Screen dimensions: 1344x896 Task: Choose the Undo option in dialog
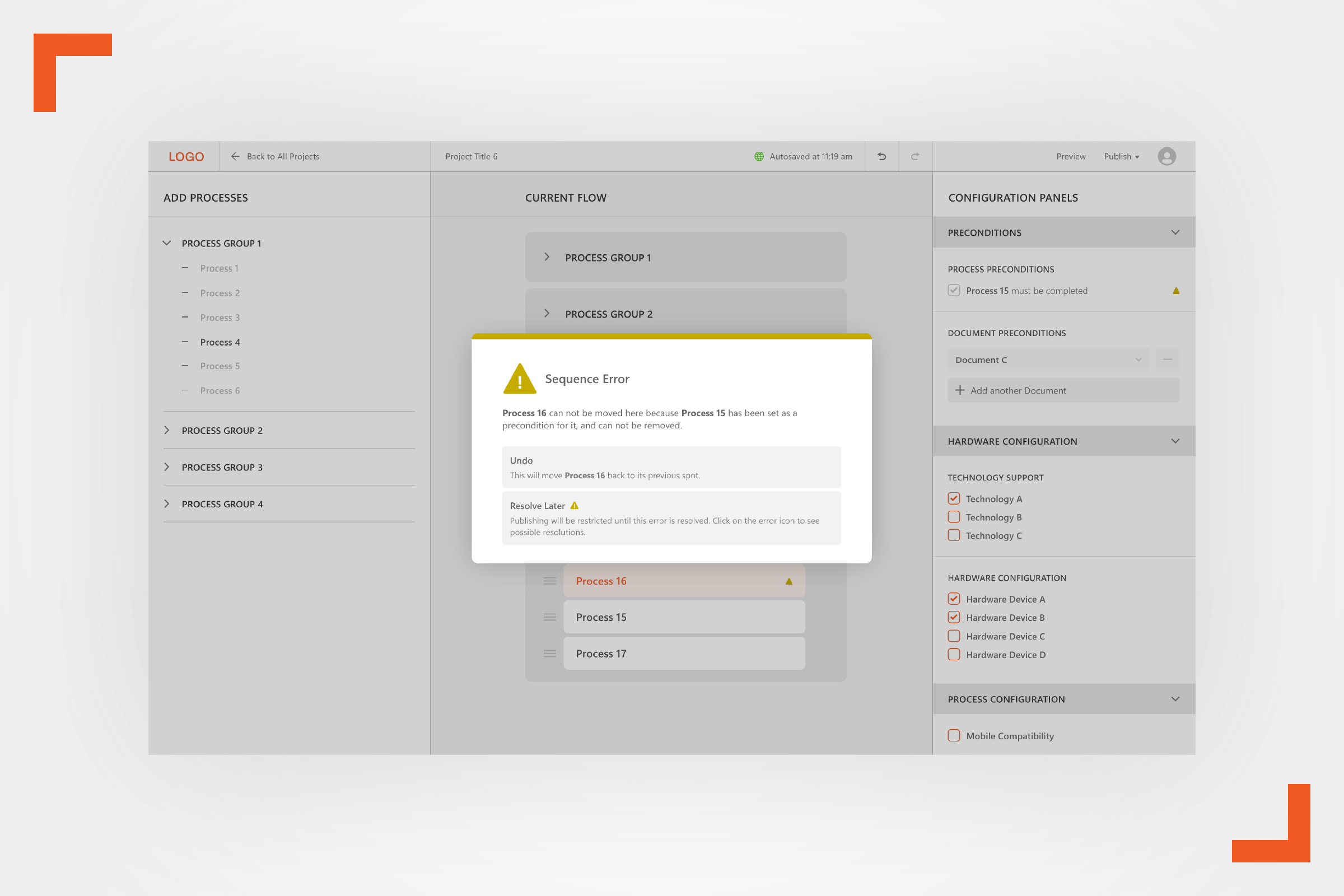click(x=671, y=468)
